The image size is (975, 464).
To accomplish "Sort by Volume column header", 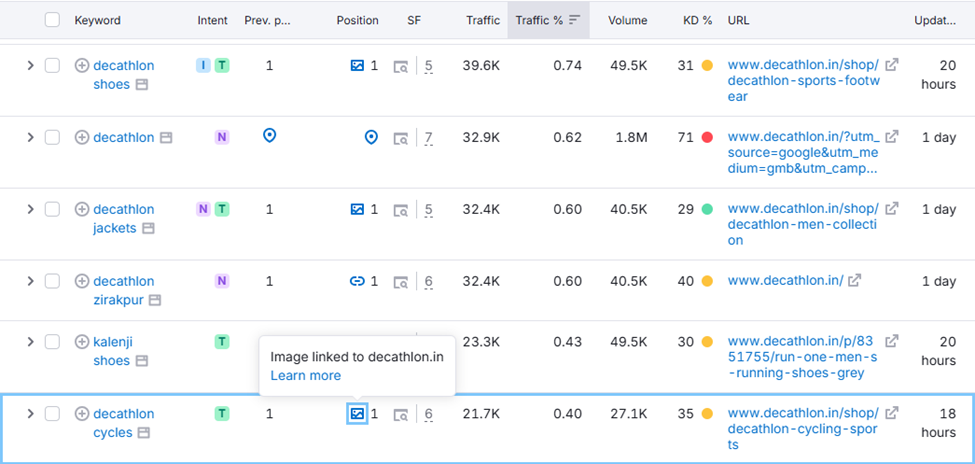I will tap(627, 20).
